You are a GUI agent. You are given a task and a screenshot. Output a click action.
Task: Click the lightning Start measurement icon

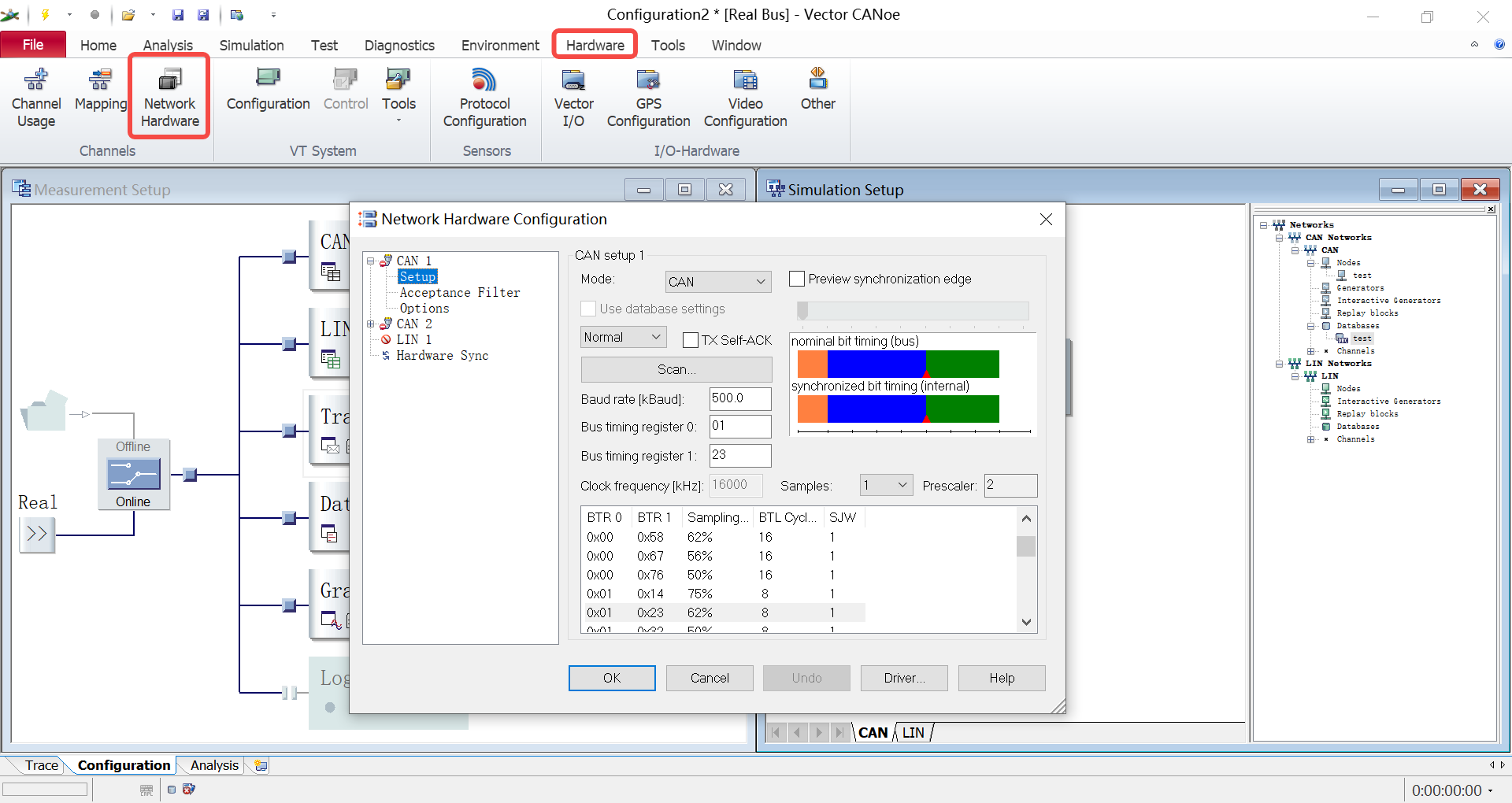[x=45, y=14]
